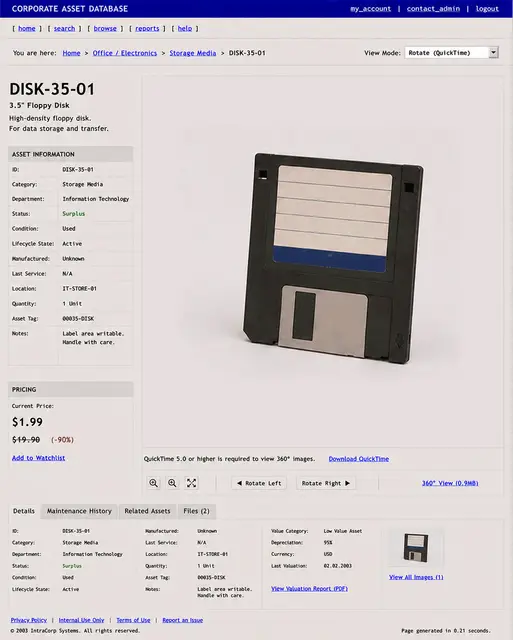
Task: Click the DISK-35-01 page heading
Action: click(52, 89)
